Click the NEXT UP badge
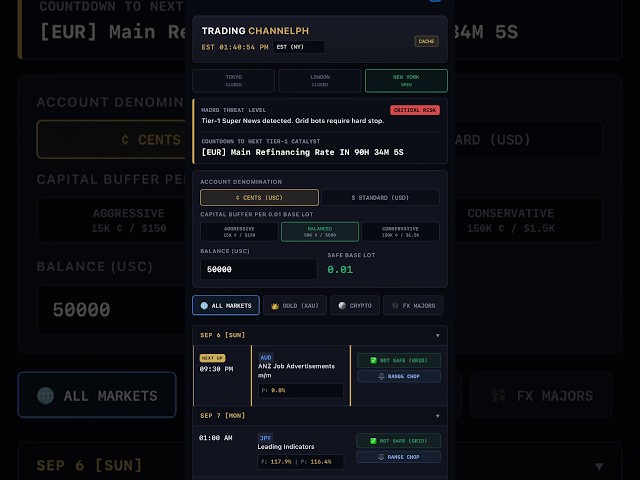This screenshot has width=640, height=480. [212, 358]
